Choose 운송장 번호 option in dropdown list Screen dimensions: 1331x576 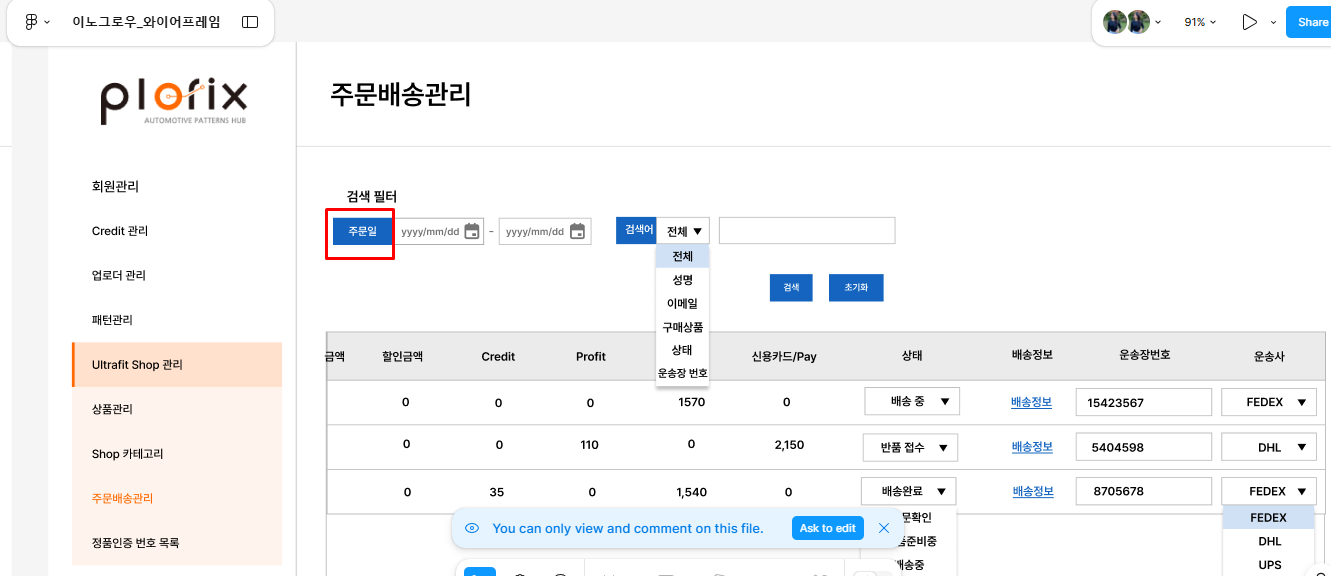tap(683, 373)
